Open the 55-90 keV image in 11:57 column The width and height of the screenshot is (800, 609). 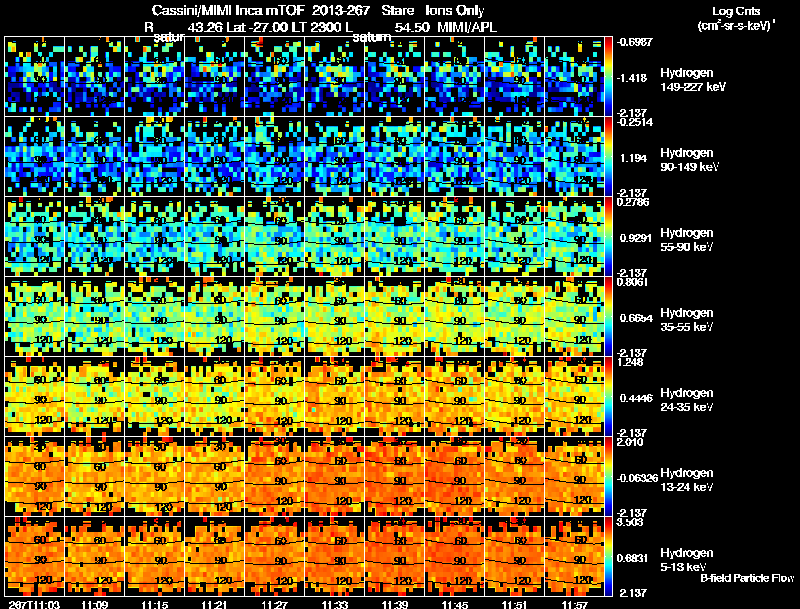[574, 236]
